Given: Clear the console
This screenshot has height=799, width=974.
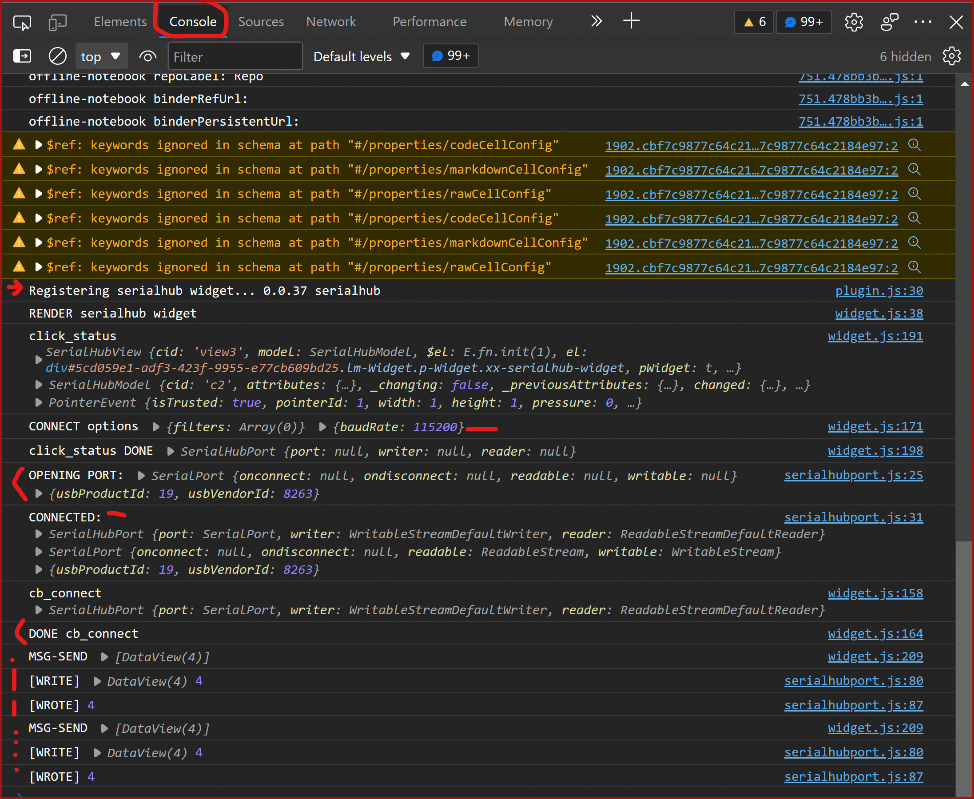Looking at the screenshot, I should 57,57.
